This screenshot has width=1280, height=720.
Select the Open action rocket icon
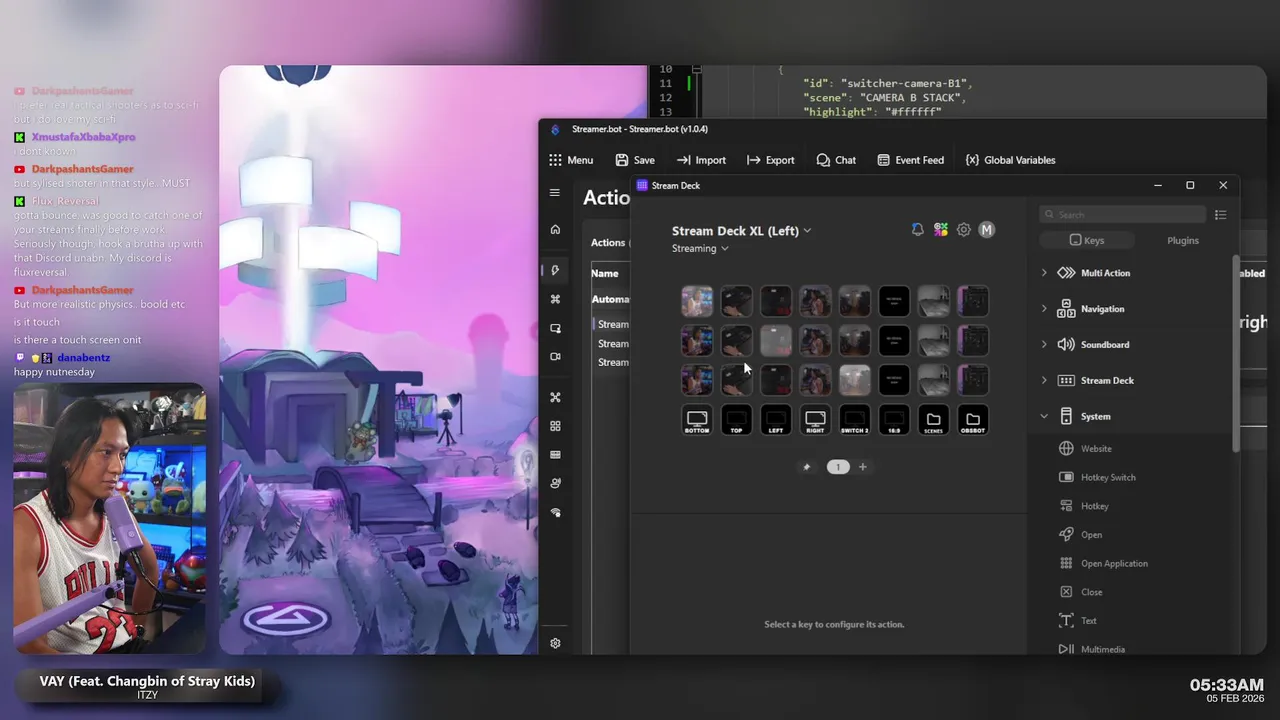coord(1066,535)
